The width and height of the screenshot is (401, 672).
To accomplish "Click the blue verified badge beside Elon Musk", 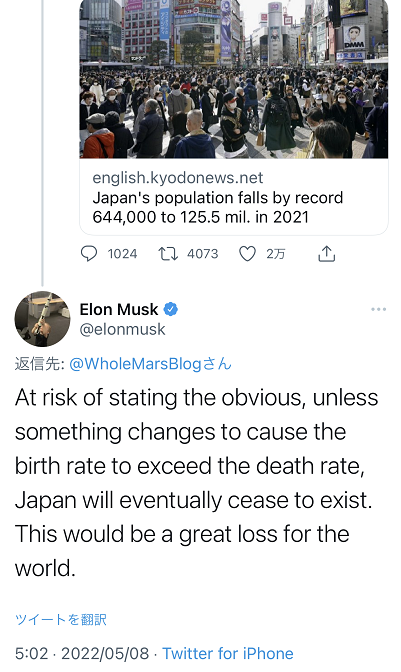I will click(171, 309).
